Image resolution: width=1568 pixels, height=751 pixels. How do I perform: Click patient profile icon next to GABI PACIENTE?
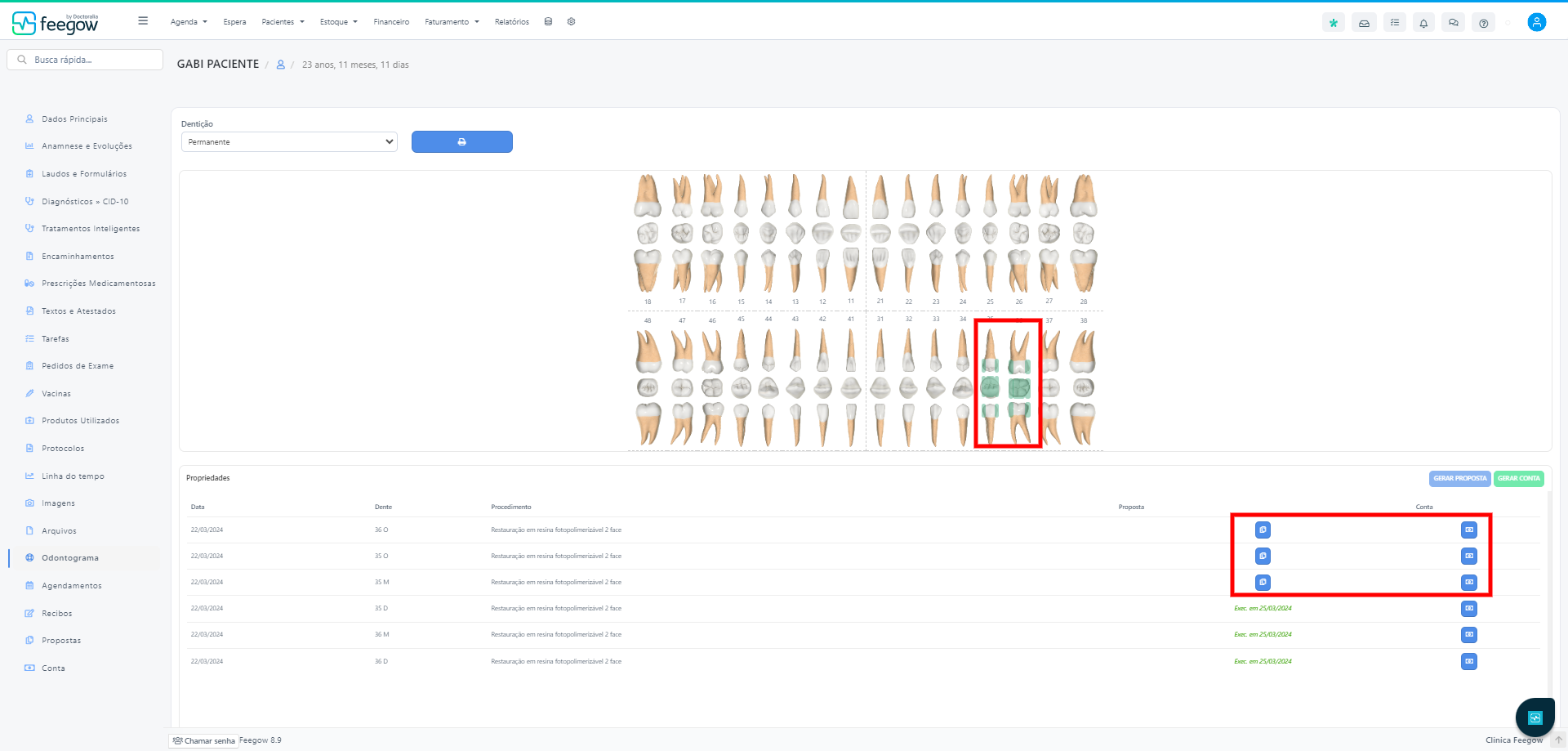(x=280, y=65)
